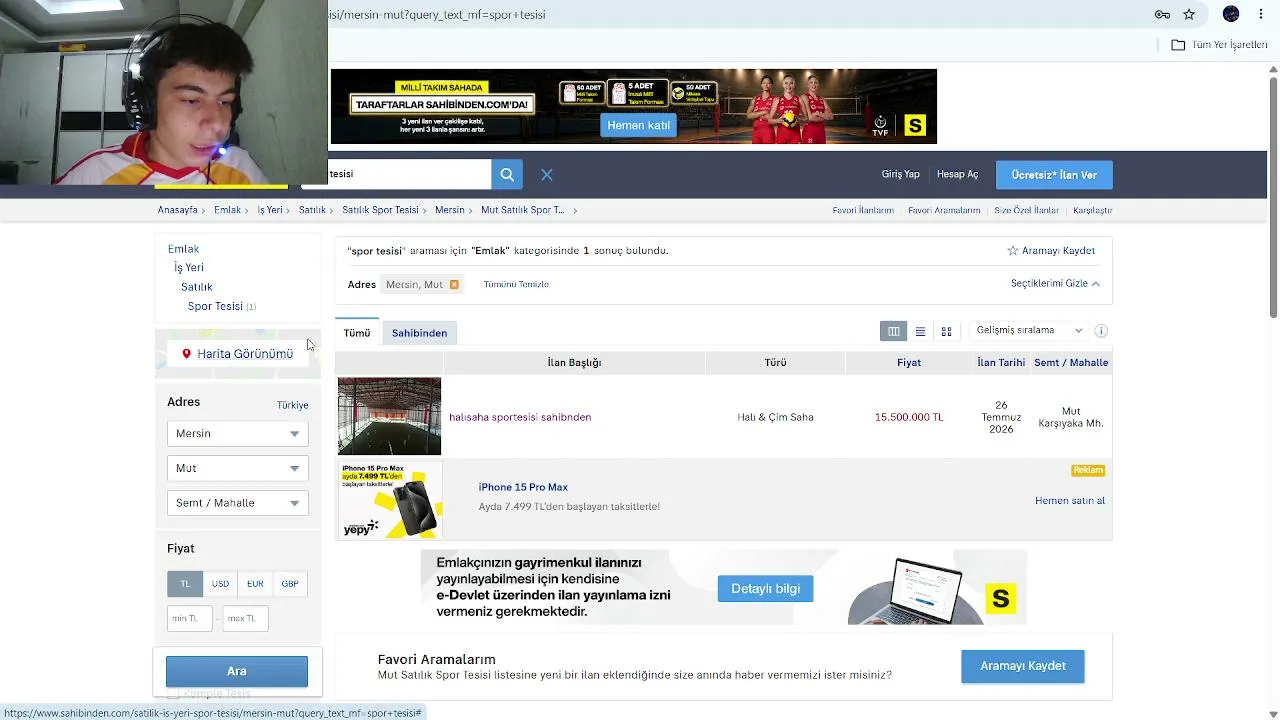Sort by the Semt / Mahalle column

(1071, 362)
